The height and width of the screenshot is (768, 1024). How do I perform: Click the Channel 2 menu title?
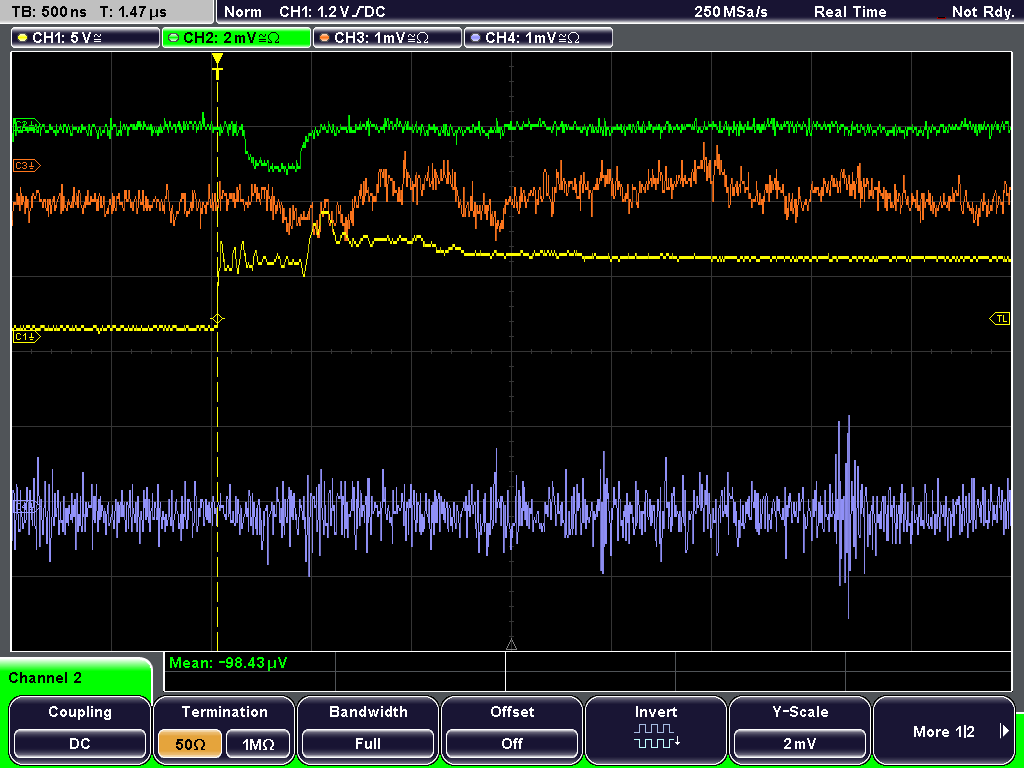(45, 678)
